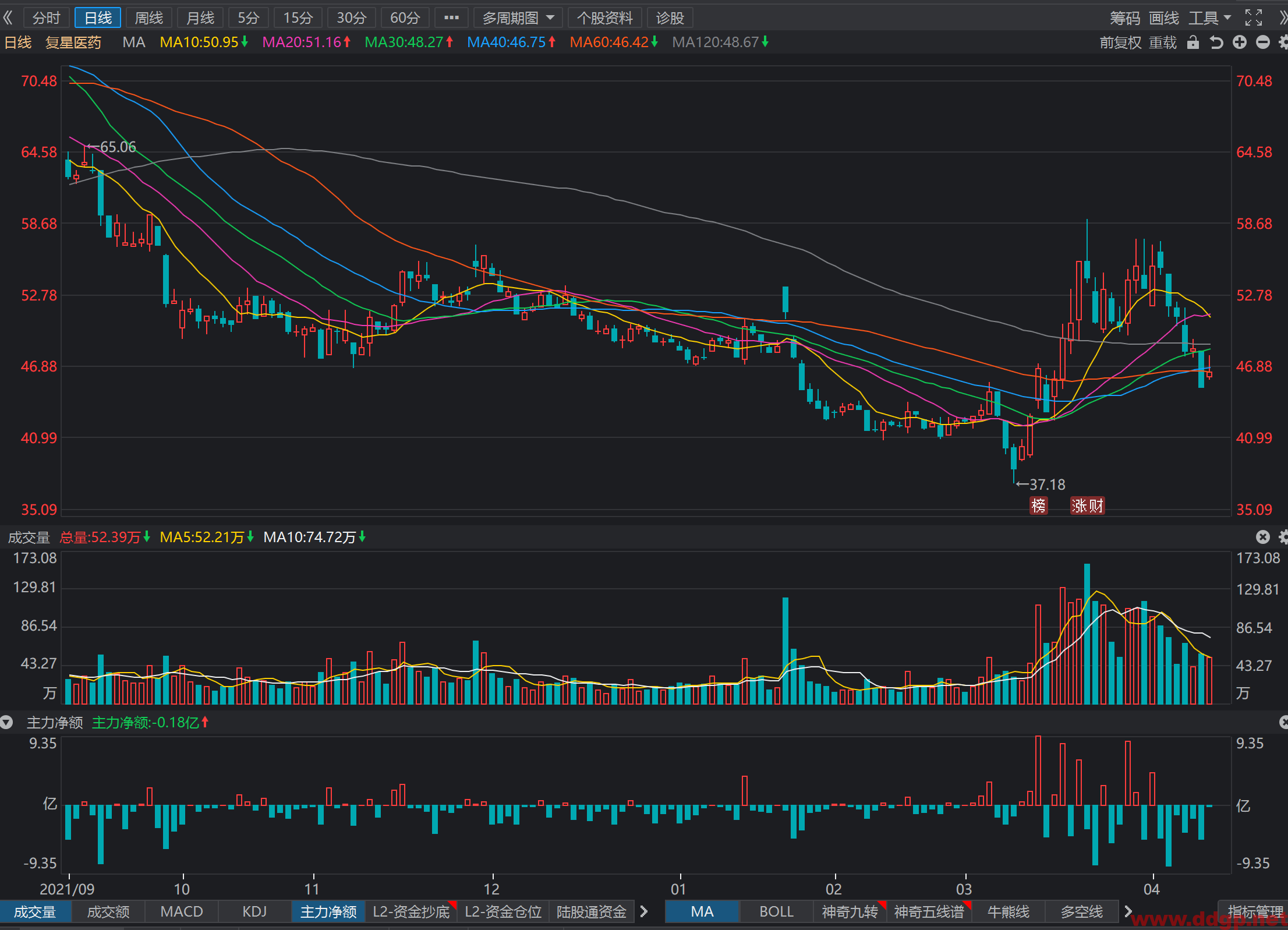The height and width of the screenshot is (930, 1288).
Task: Click the undo arrow icon
Action: (x=1216, y=43)
